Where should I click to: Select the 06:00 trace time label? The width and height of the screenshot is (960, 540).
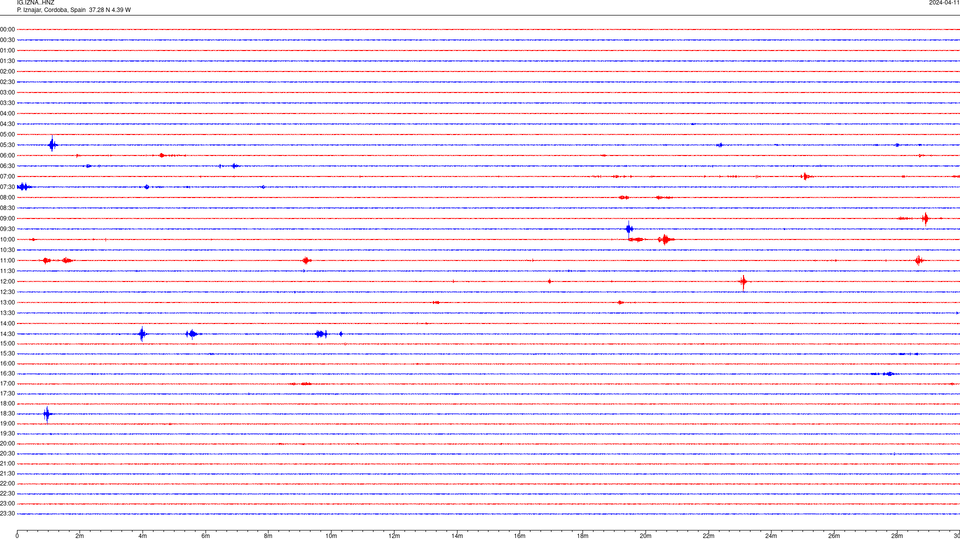pos(7,156)
